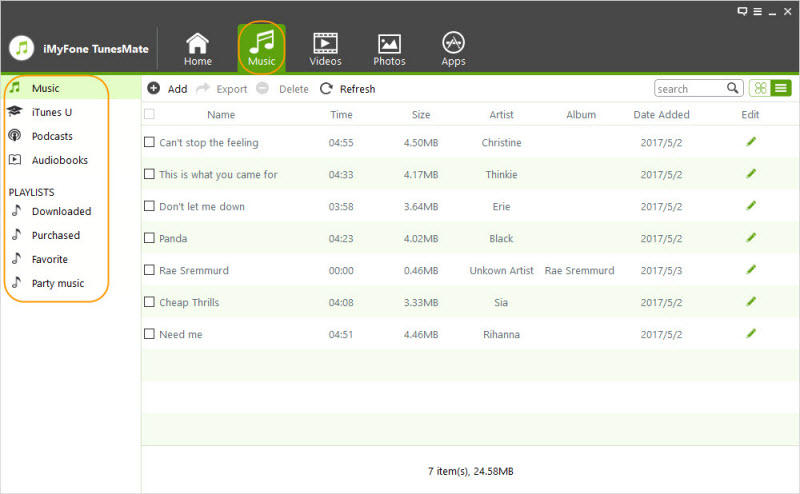Click the Add button
The width and height of the screenshot is (800, 494).
167,89
